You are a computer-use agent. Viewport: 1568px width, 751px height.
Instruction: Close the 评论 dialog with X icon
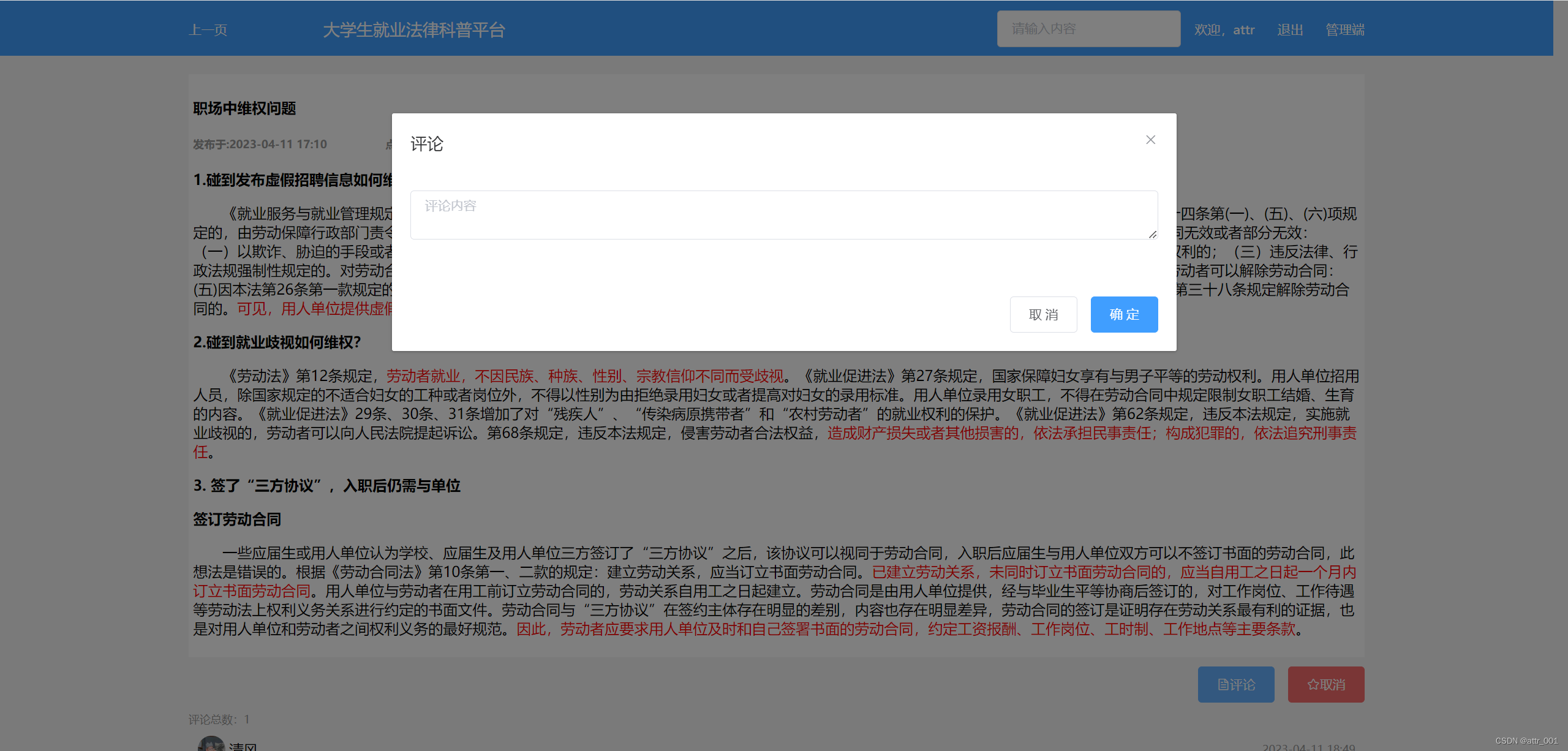1150,140
